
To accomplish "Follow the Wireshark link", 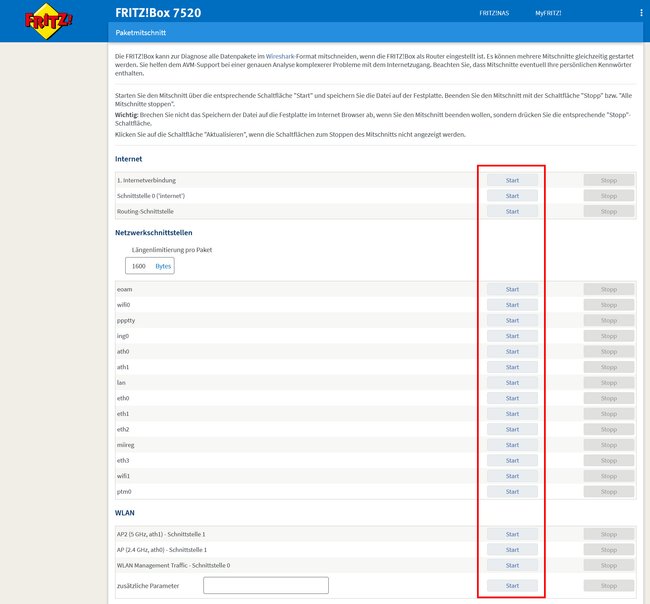I will click(280, 56).
